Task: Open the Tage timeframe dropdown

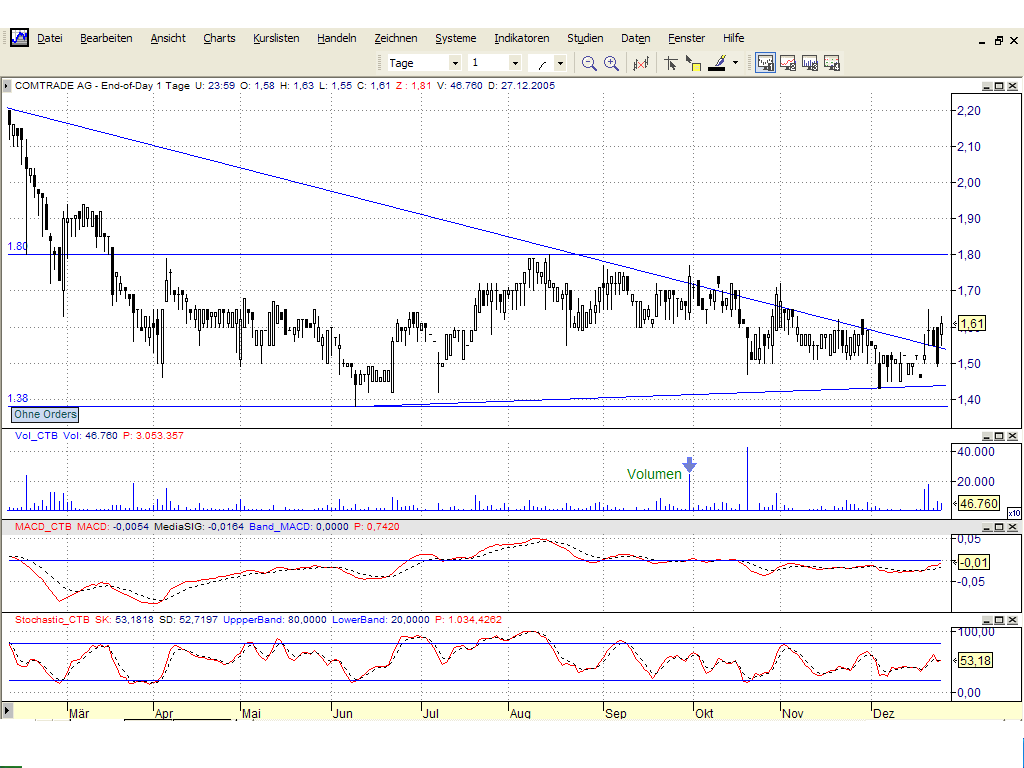Action: pyautogui.click(x=455, y=62)
